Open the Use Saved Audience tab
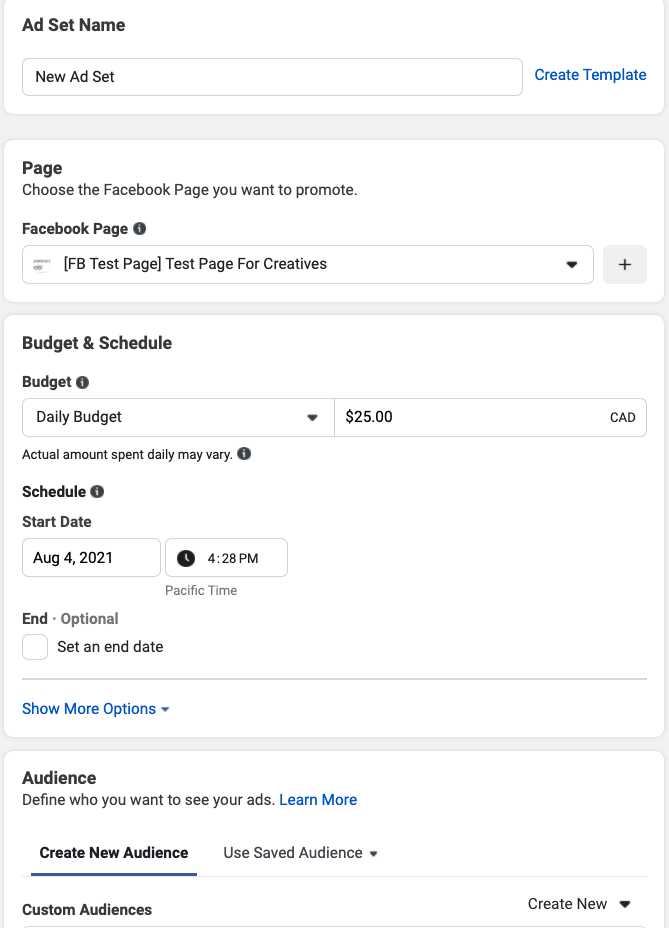The height and width of the screenshot is (928, 669). click(300, 853)
